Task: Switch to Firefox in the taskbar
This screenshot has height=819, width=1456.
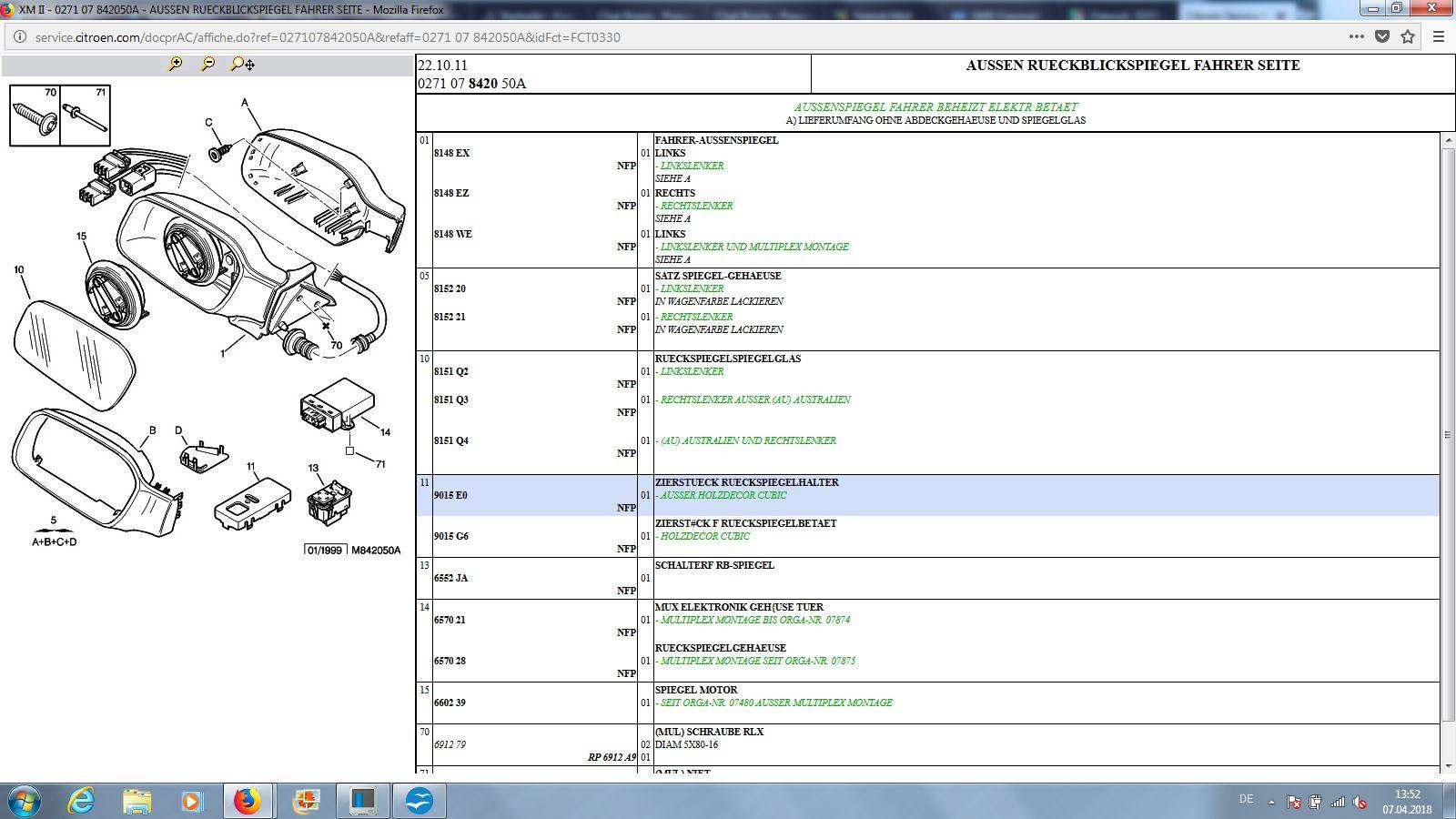Action: coord(247,801)
